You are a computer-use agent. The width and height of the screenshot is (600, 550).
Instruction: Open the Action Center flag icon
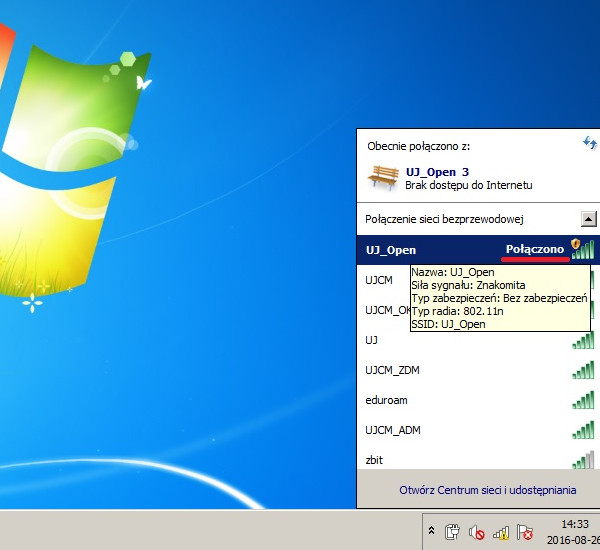524,532
